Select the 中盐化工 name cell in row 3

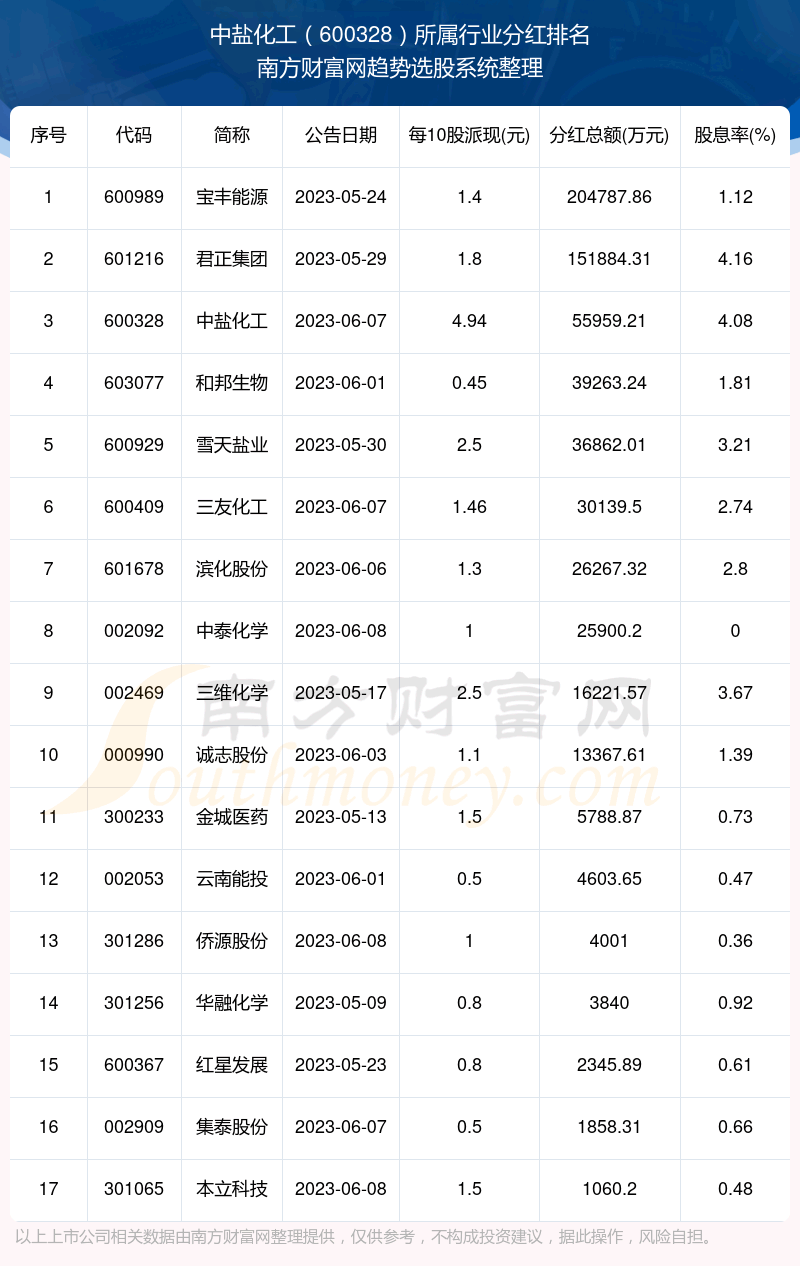(232, 321)
